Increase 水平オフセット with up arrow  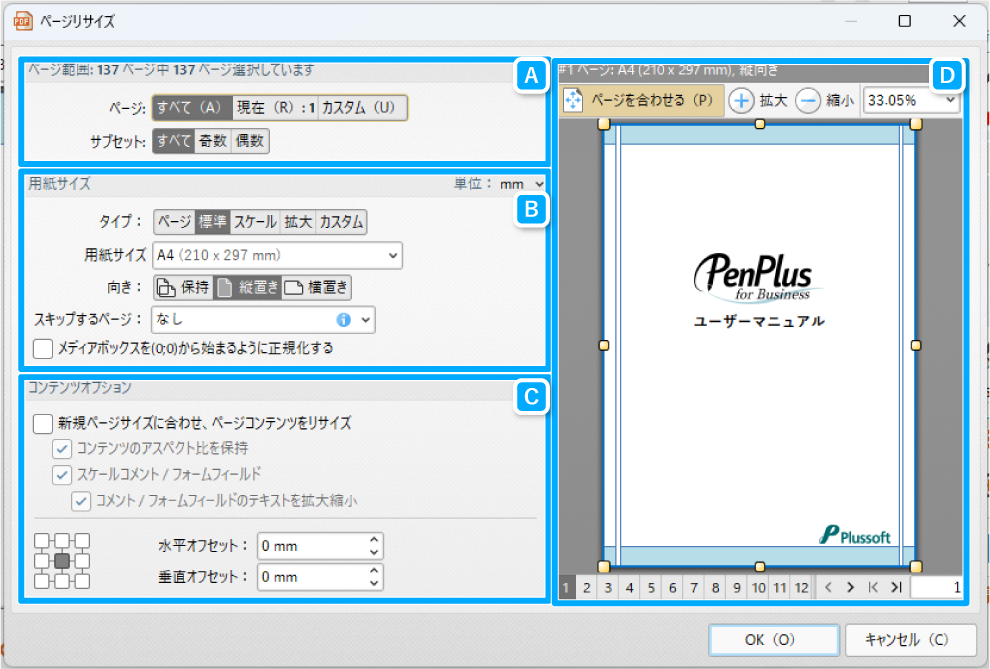(374, 540)
